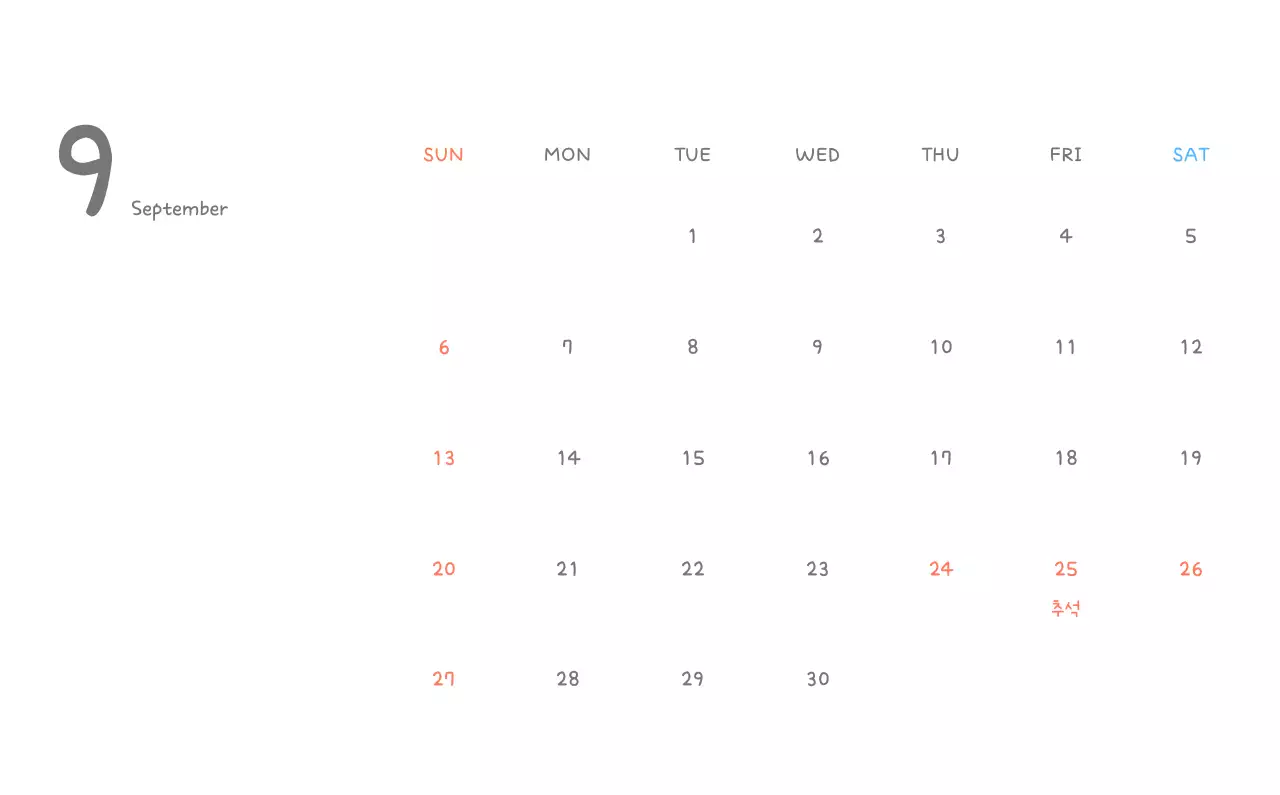
Task: Select Sunday the 27th
Action: tap(444, 679)
